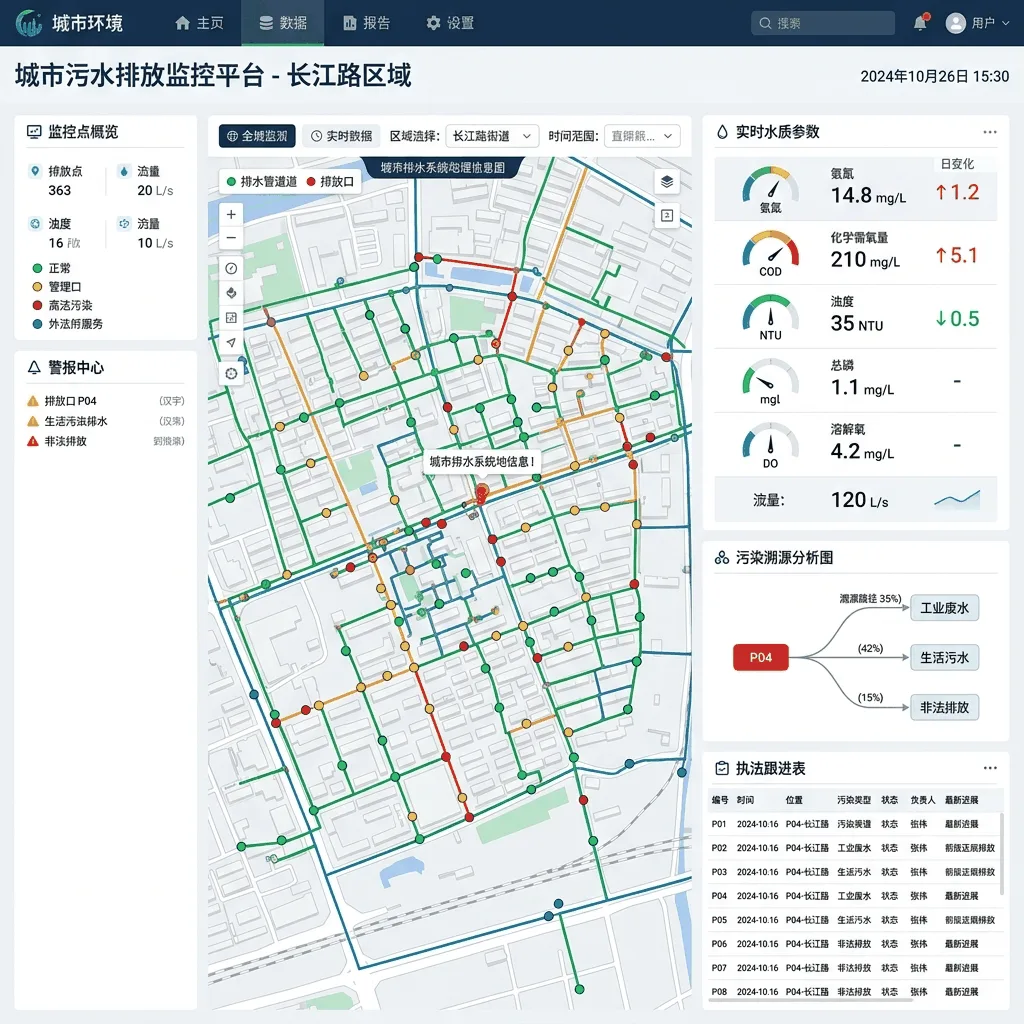Click the enforcement table scrollbar

[1001, 856]
